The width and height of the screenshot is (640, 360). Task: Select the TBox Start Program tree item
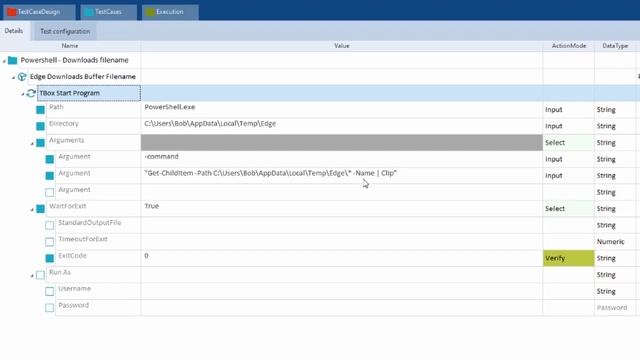pyautogui.click(x=89, y=93)
